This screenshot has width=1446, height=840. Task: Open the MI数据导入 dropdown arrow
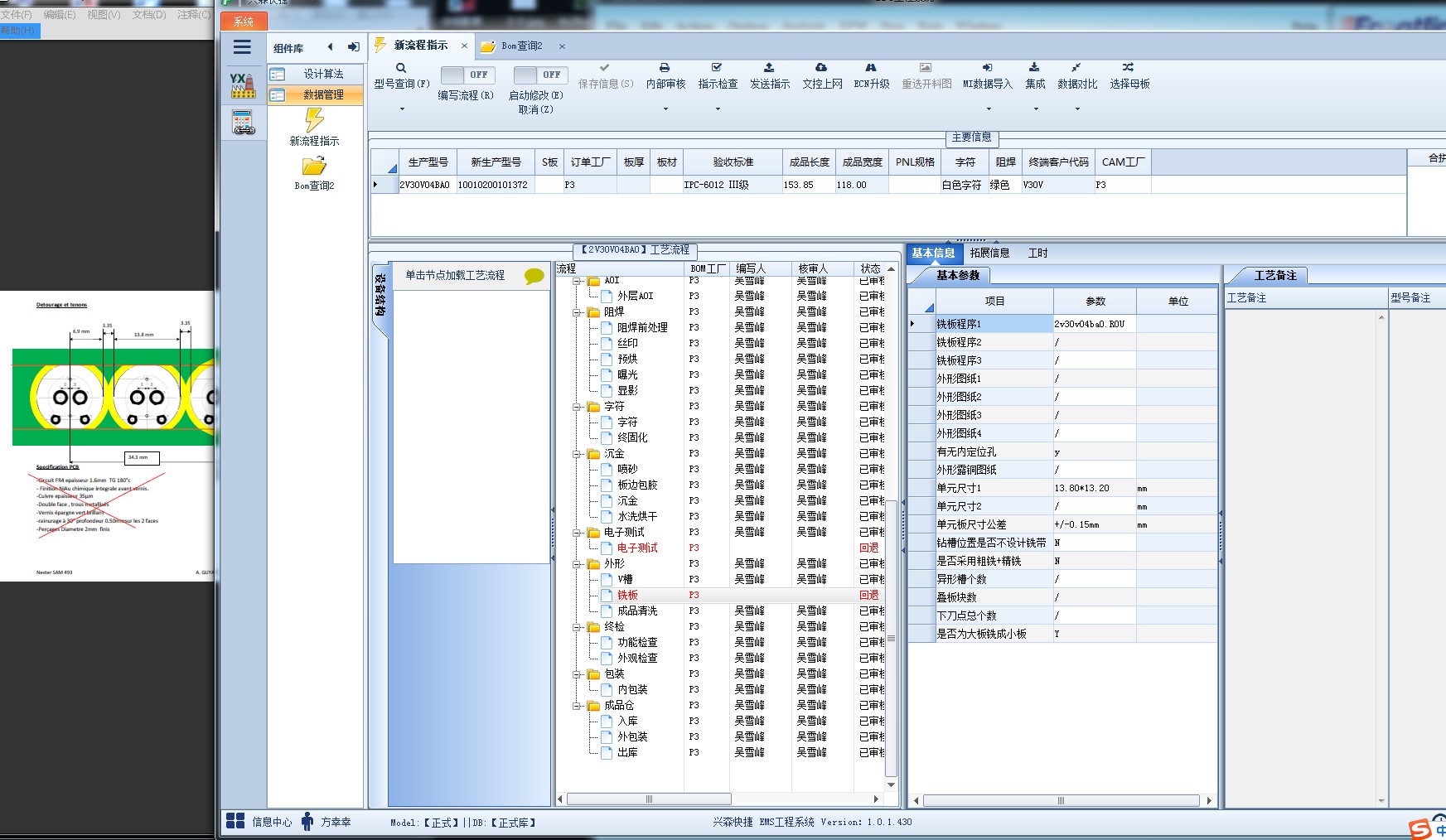988,109
